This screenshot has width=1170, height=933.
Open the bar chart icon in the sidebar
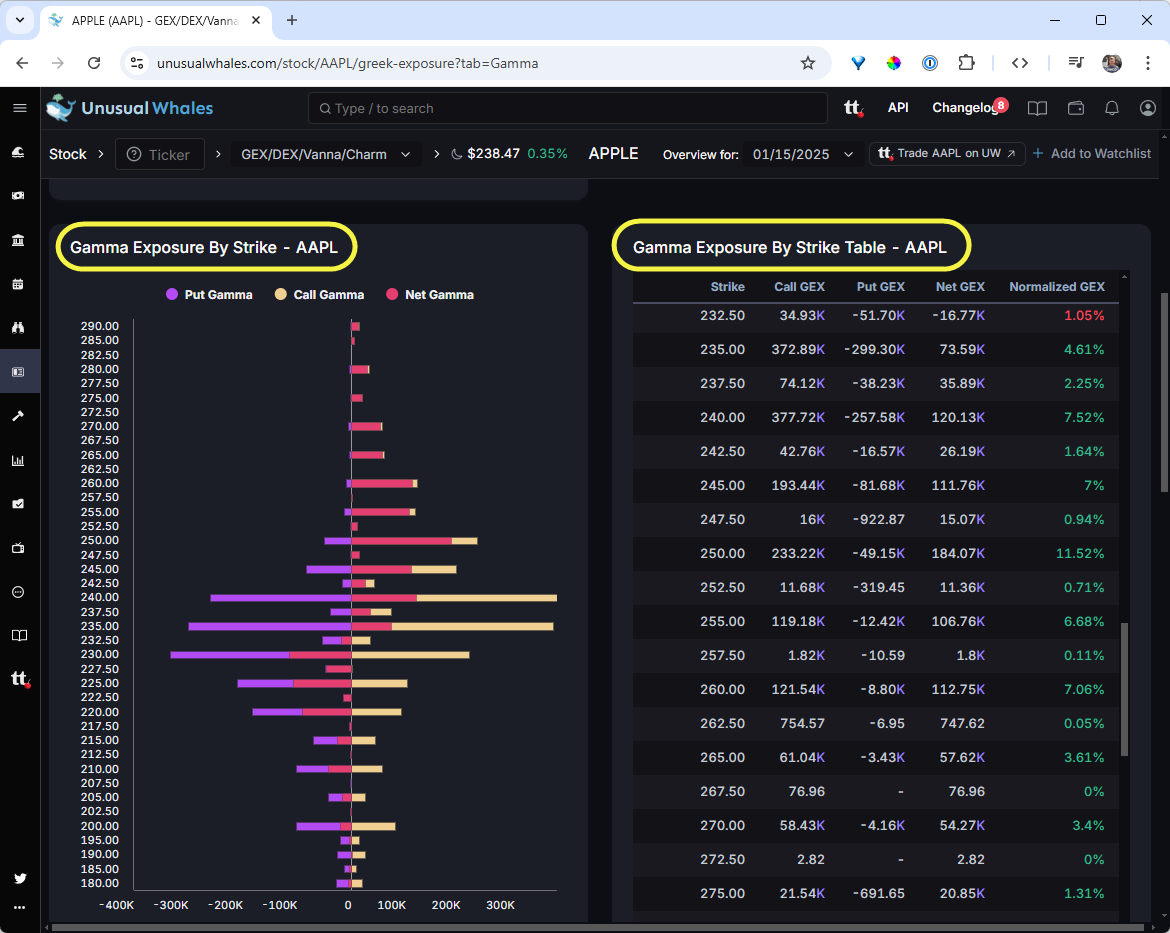[x=19, y=461]
